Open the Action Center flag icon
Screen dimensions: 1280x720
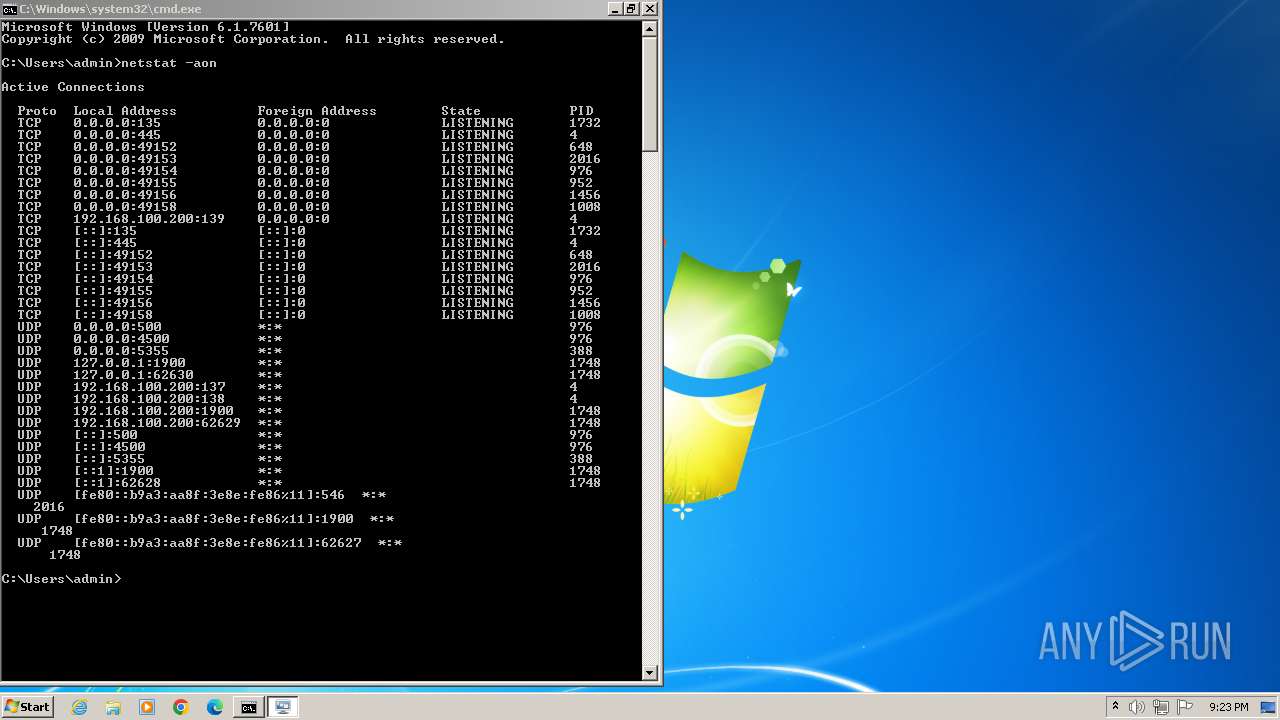pyautogui.click(x=1185, y=707)
